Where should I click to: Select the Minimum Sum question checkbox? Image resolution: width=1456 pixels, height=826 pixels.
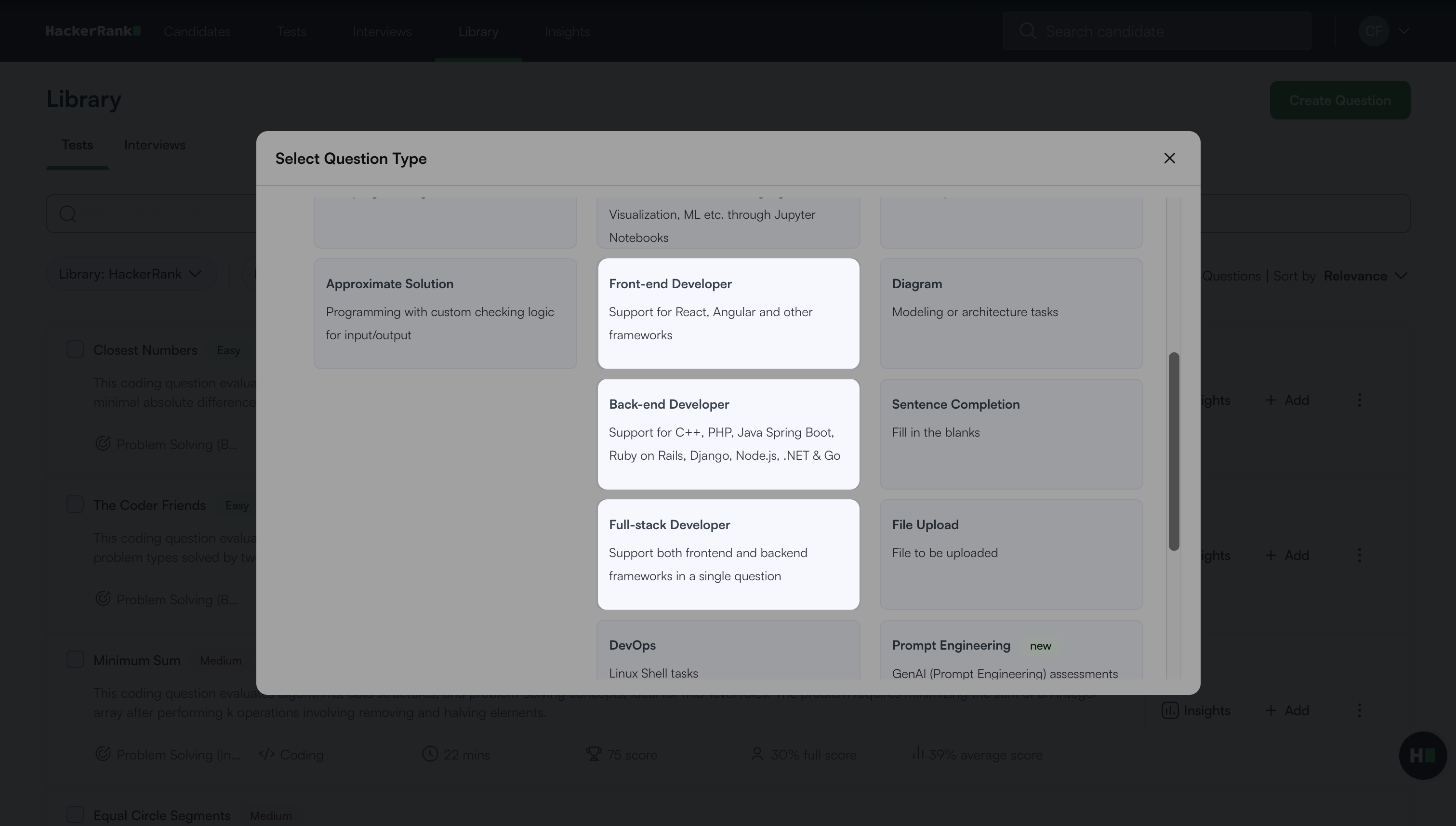[x=75, y=659]
